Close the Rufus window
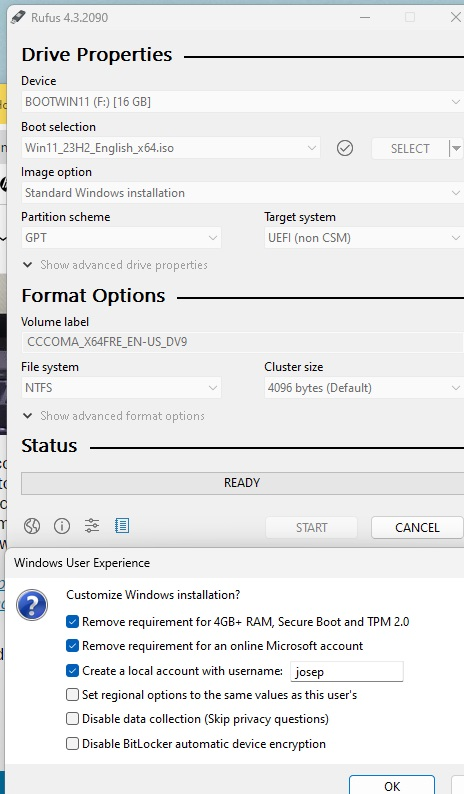 click(x=455, y=17)
